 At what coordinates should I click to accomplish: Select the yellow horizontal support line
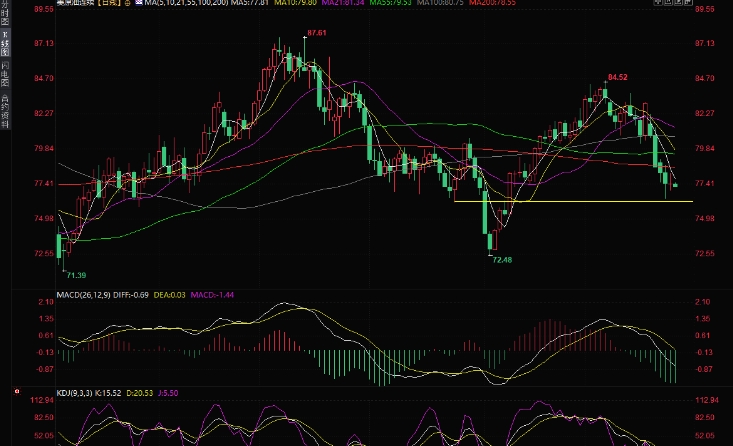click(573, 201)
